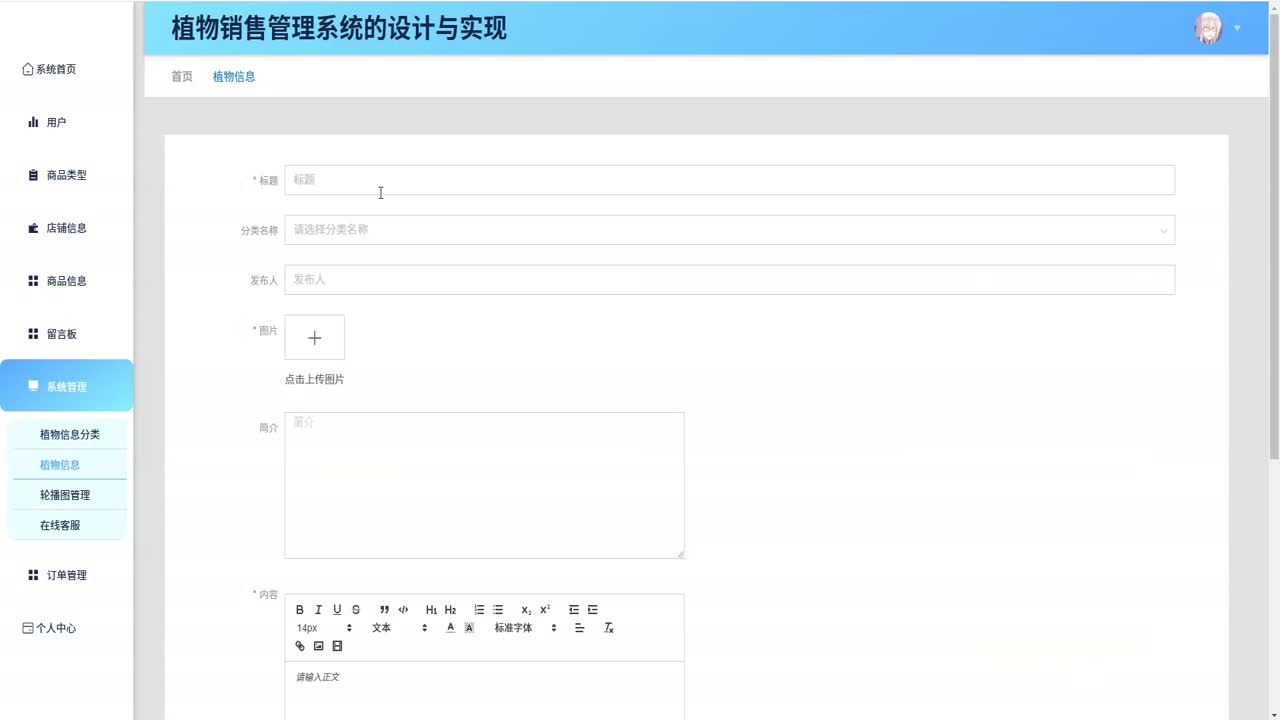The width and height of the screenshot is (1280, 720).
Task: Click the 请输入正文 editor content area
Action: [484, 691]
